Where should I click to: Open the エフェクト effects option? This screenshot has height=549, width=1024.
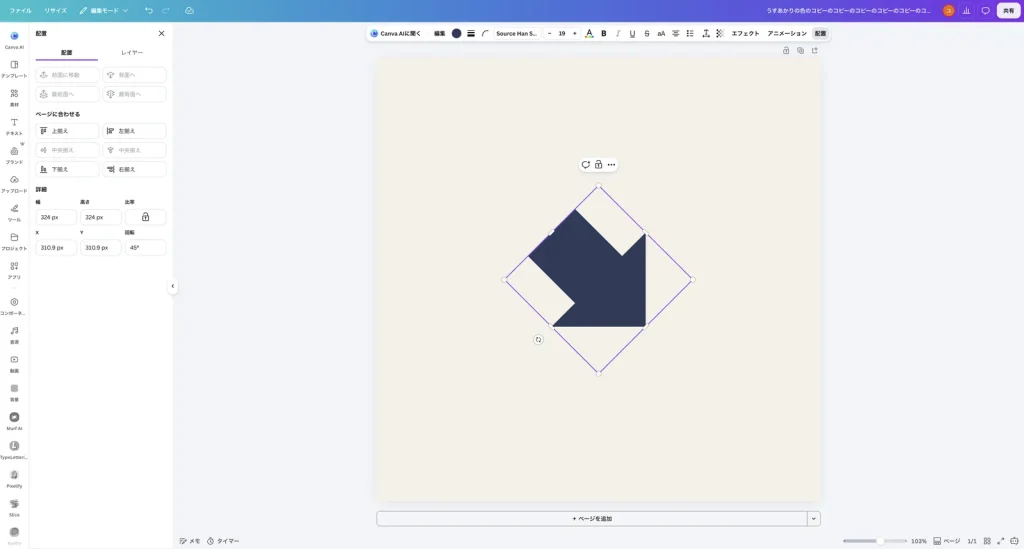click(745, 33)
